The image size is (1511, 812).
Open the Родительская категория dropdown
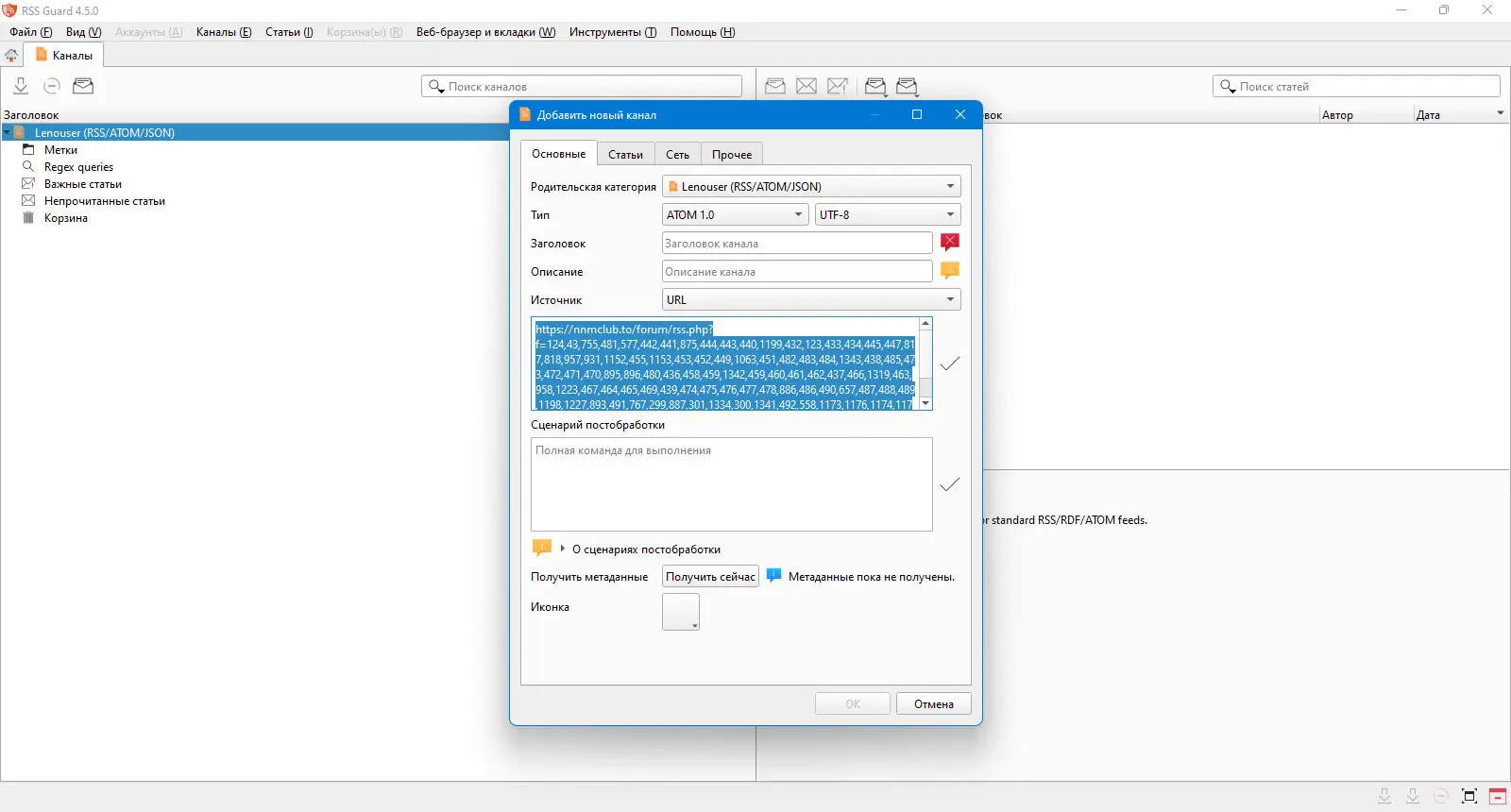coord(811,186)
